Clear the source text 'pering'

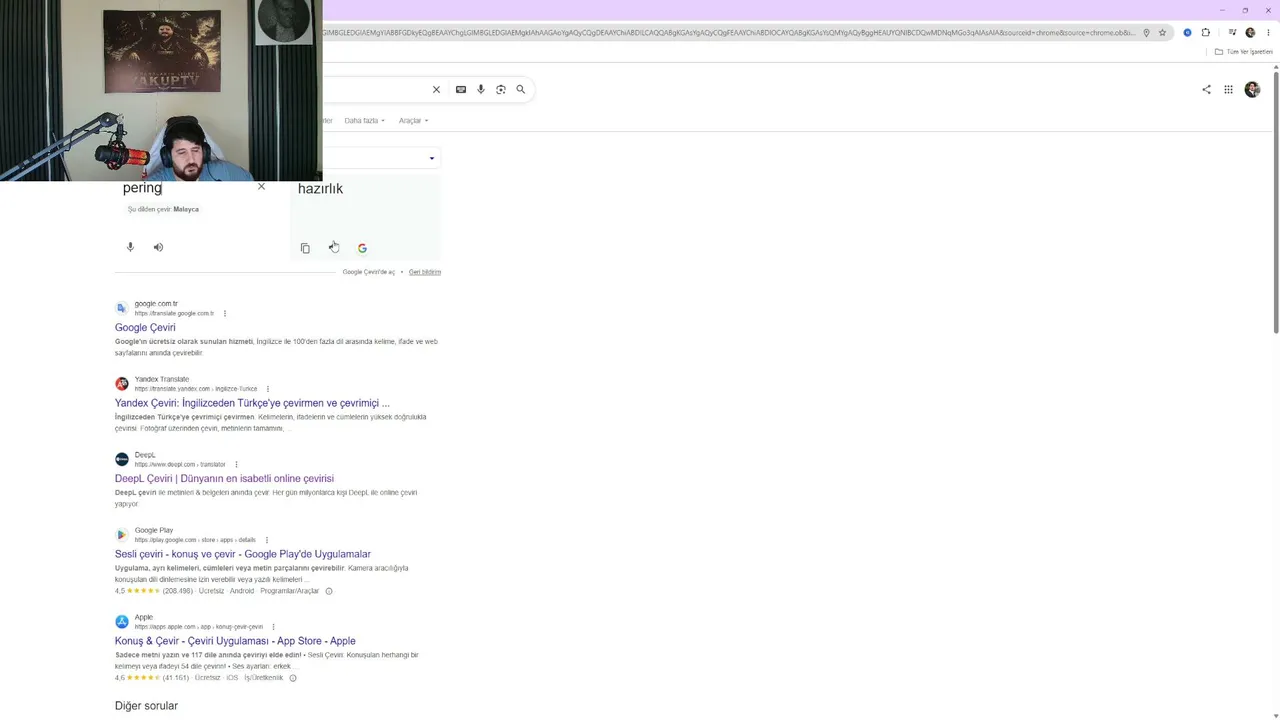tap(261, 186)
